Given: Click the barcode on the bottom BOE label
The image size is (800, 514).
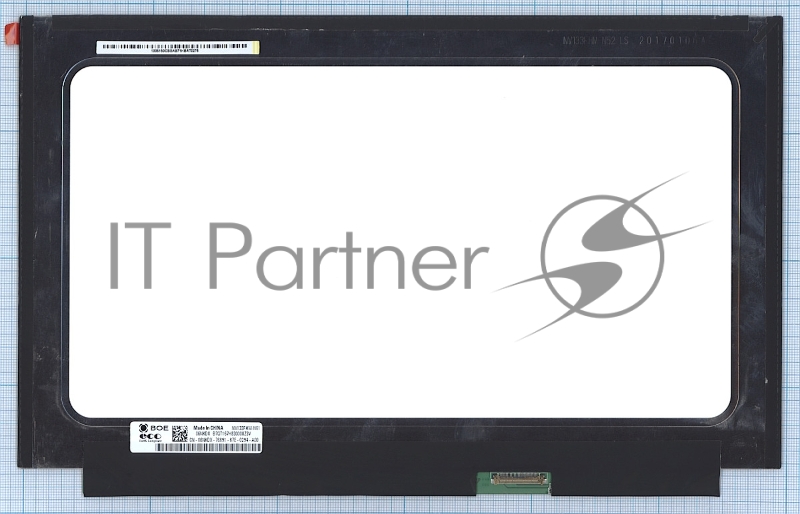Looking at the screenshot, I should [x=208, y=447].
